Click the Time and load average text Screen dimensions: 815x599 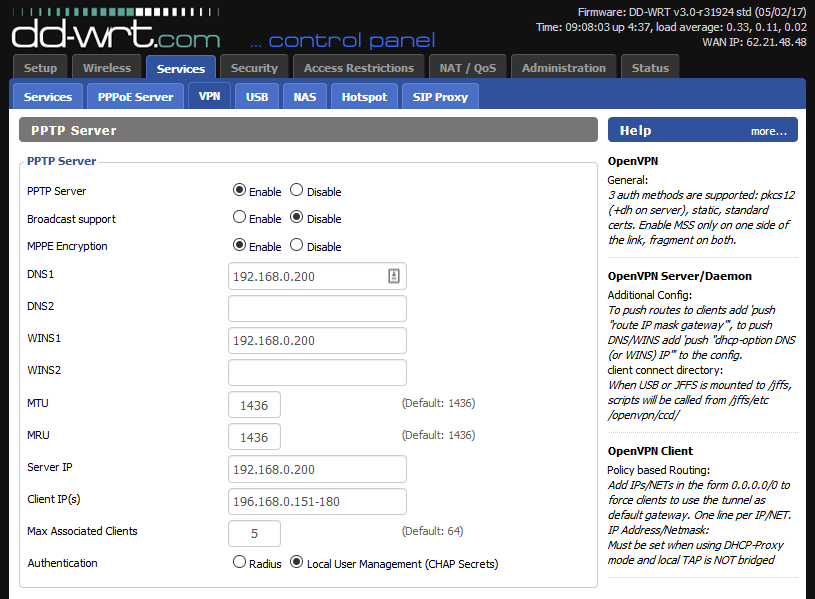point(671,27)
